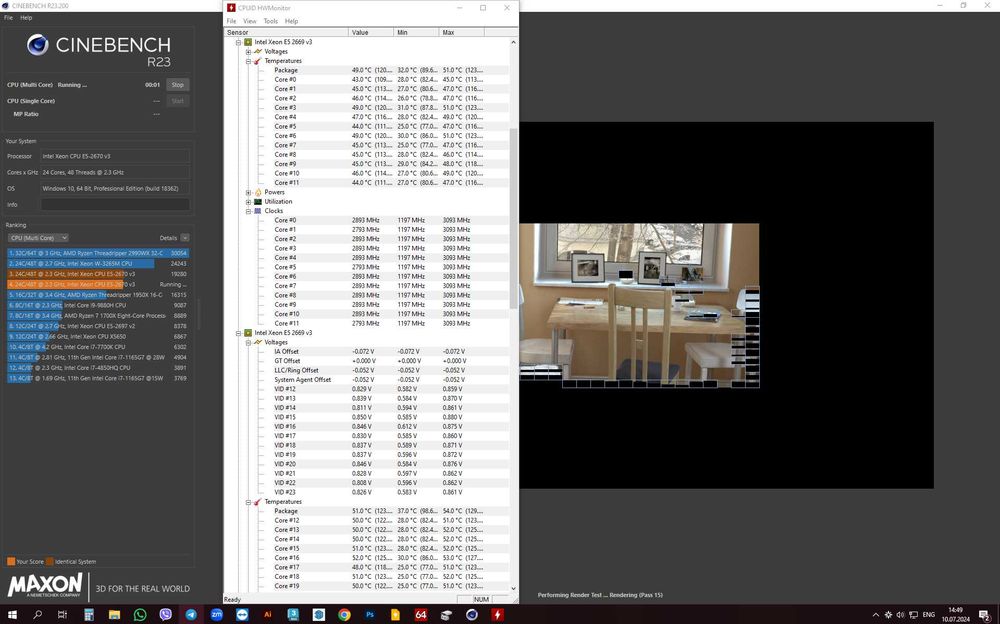Viewport: 1000px width, 624px height.
Task: Open Zoom from the taskbar
Action: pos(216,615)
